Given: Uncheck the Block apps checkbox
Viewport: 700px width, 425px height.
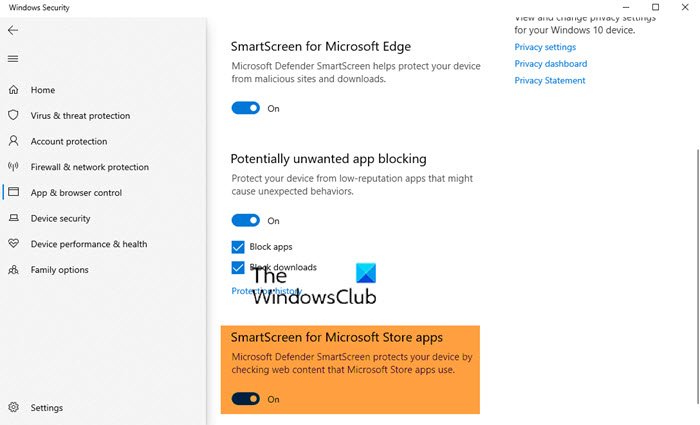Looking at the screenshot, I should [238, 247].
